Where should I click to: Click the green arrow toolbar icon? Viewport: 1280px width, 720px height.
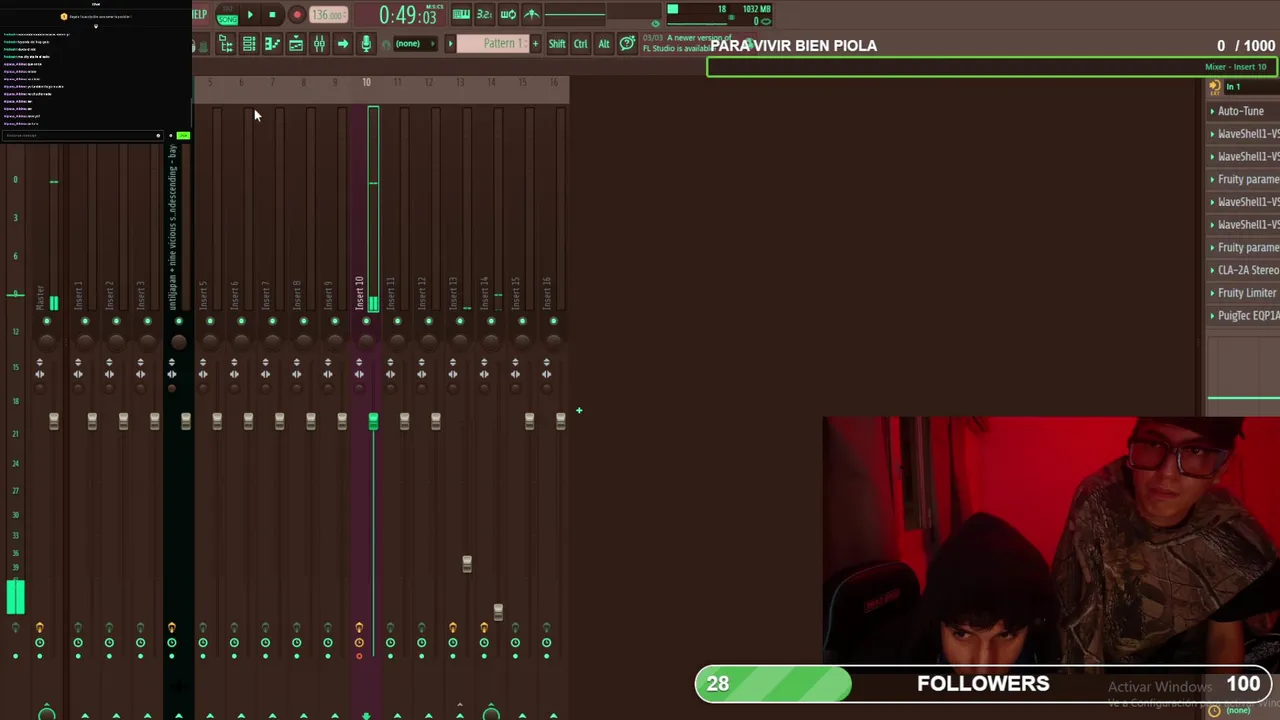pos(342,44)
